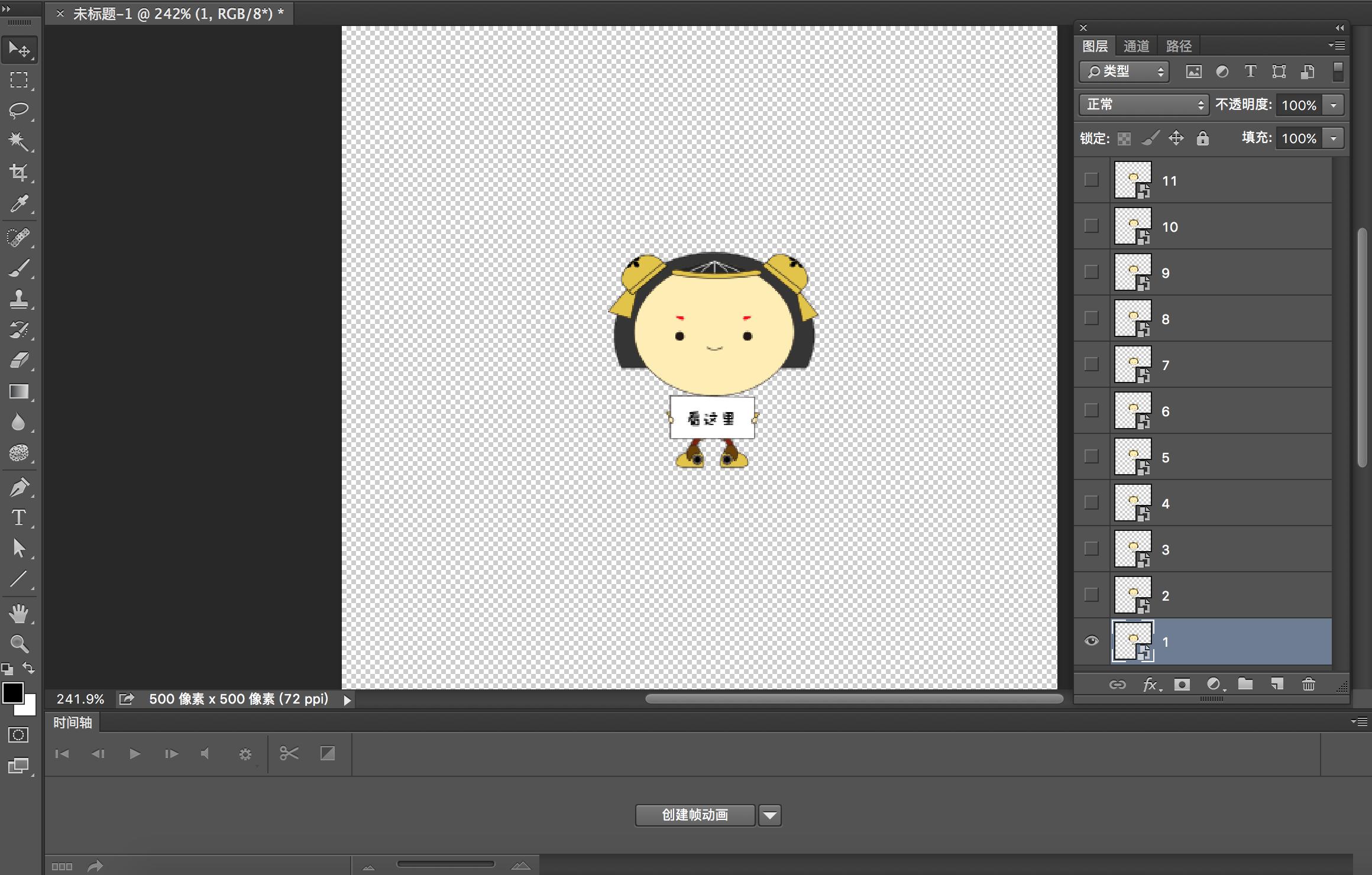Select the Eyedropper tool
1372x875 pixels.
click(x=19, y=204)
